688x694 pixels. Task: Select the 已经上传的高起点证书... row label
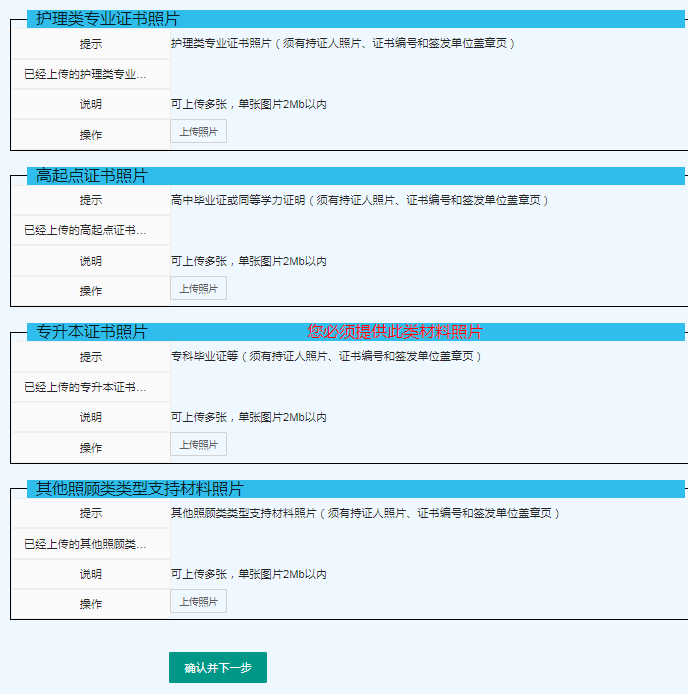85,231
